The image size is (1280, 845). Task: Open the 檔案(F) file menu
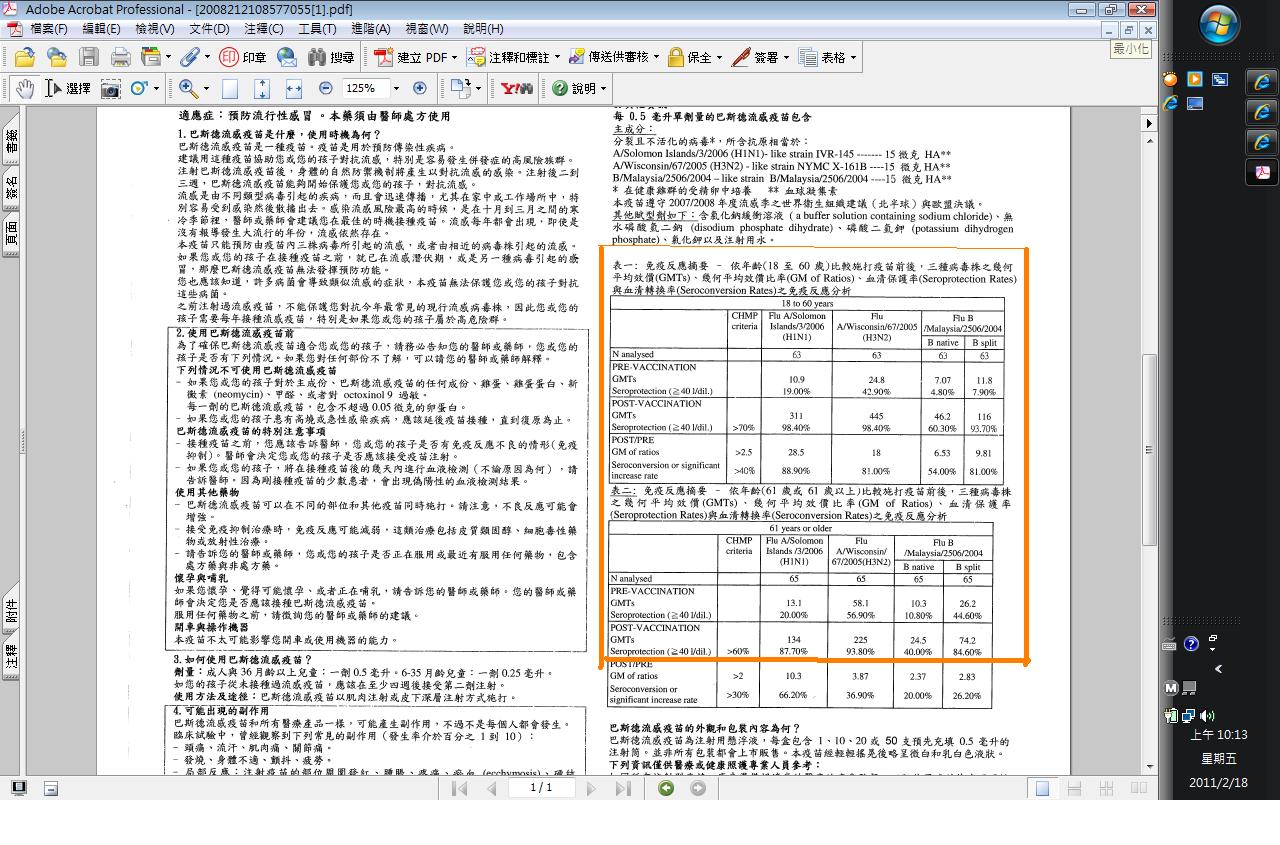point(49,29)
